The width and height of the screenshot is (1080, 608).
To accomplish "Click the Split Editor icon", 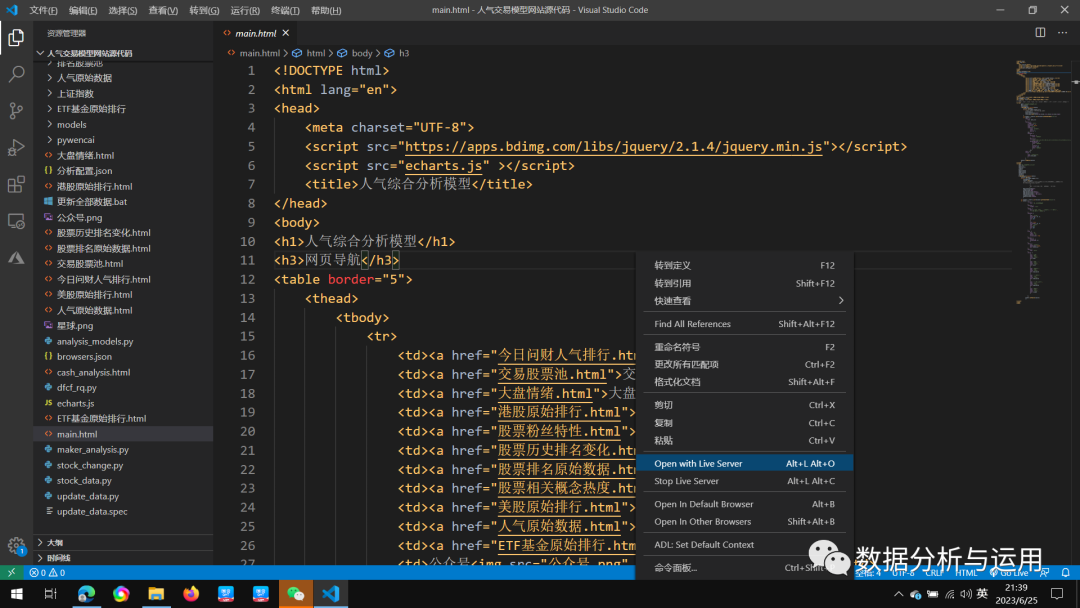I will [1040, 32].
